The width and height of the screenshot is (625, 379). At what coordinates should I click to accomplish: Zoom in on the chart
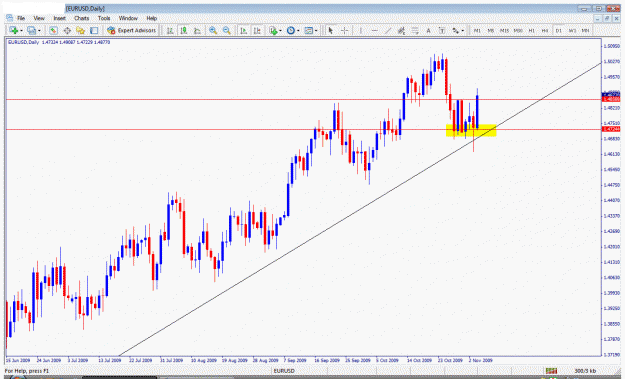click(x=213, y=30)
